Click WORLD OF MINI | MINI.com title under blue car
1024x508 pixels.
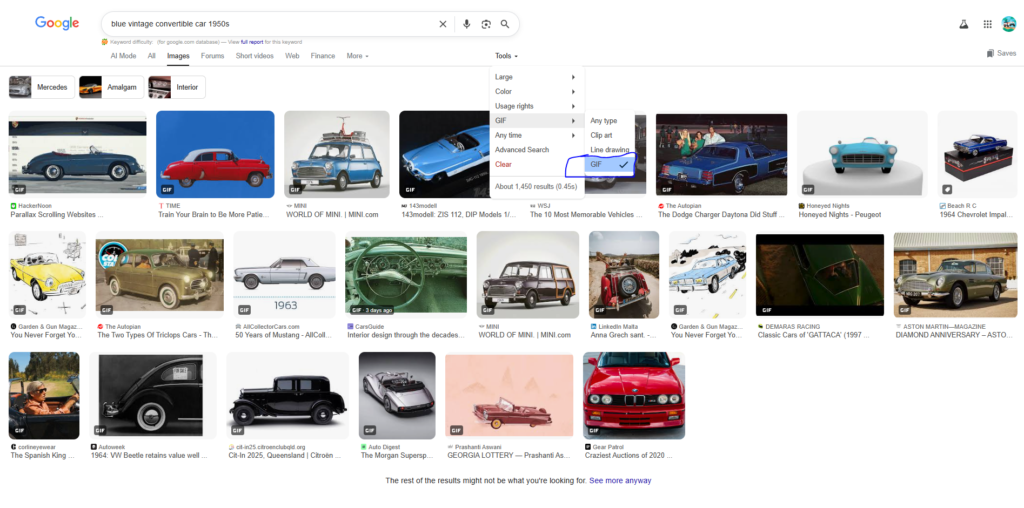tap(332, 214)
